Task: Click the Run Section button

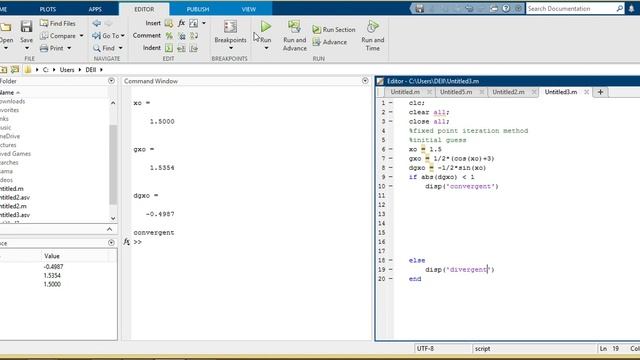Action: click(334, 29)
